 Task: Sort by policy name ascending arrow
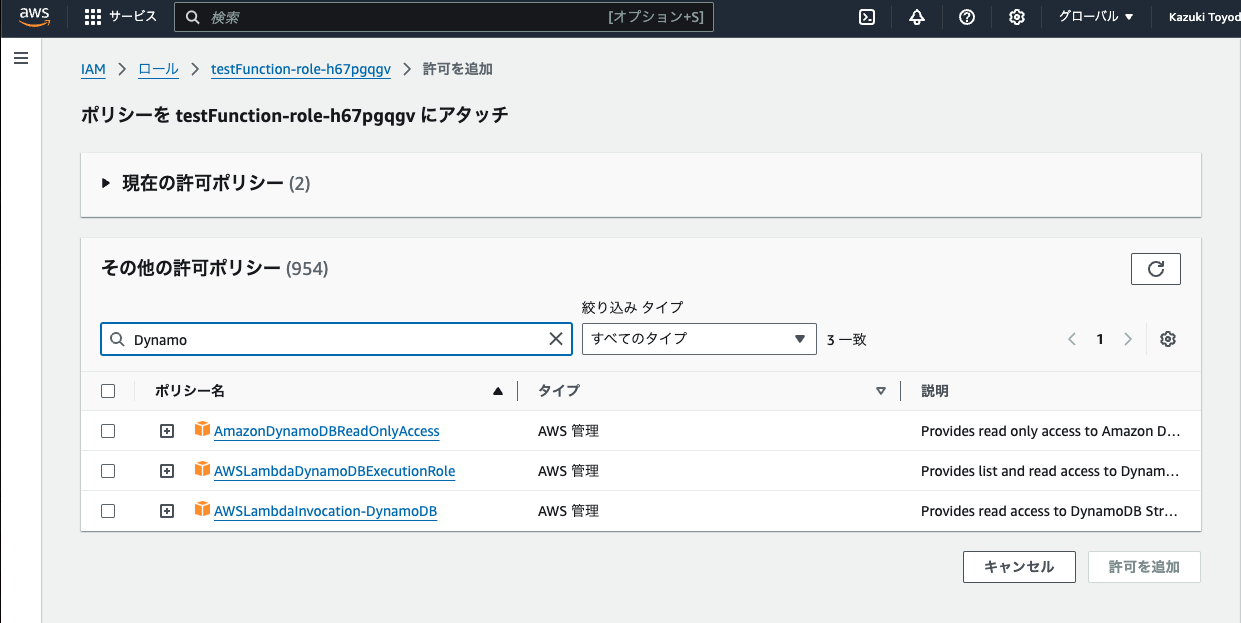pyautogui.click(x=498, y=392)
